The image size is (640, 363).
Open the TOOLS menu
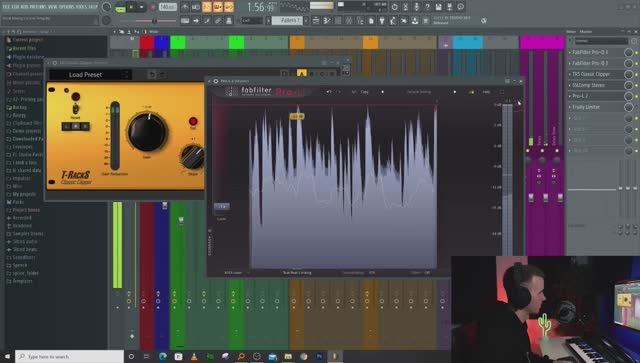(82, 7)
